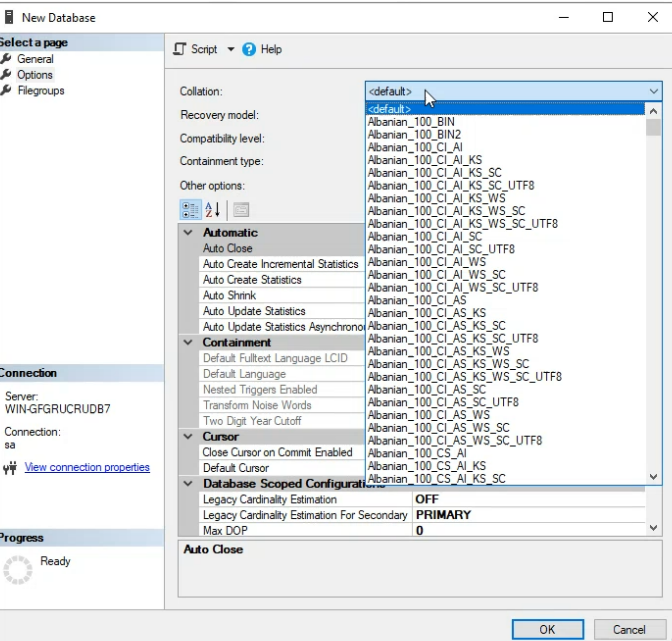Choose Albanian_100_CI_AI_WS_SC_UTF8 collation
The width and height of the screenshot is (672, 641).
pos(505,288)
